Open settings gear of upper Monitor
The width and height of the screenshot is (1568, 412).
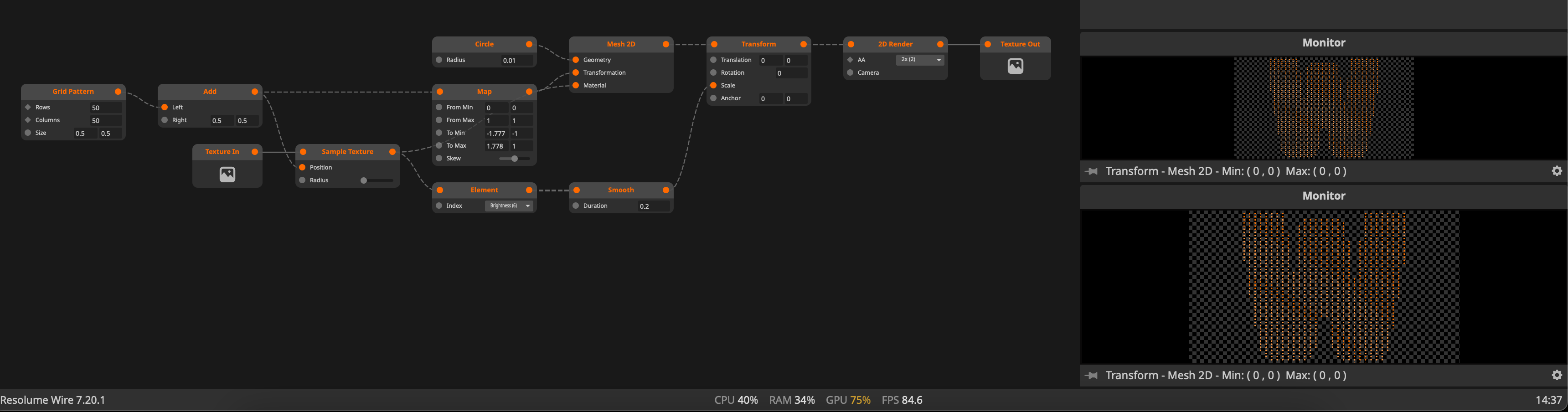tap(1557, 171)
